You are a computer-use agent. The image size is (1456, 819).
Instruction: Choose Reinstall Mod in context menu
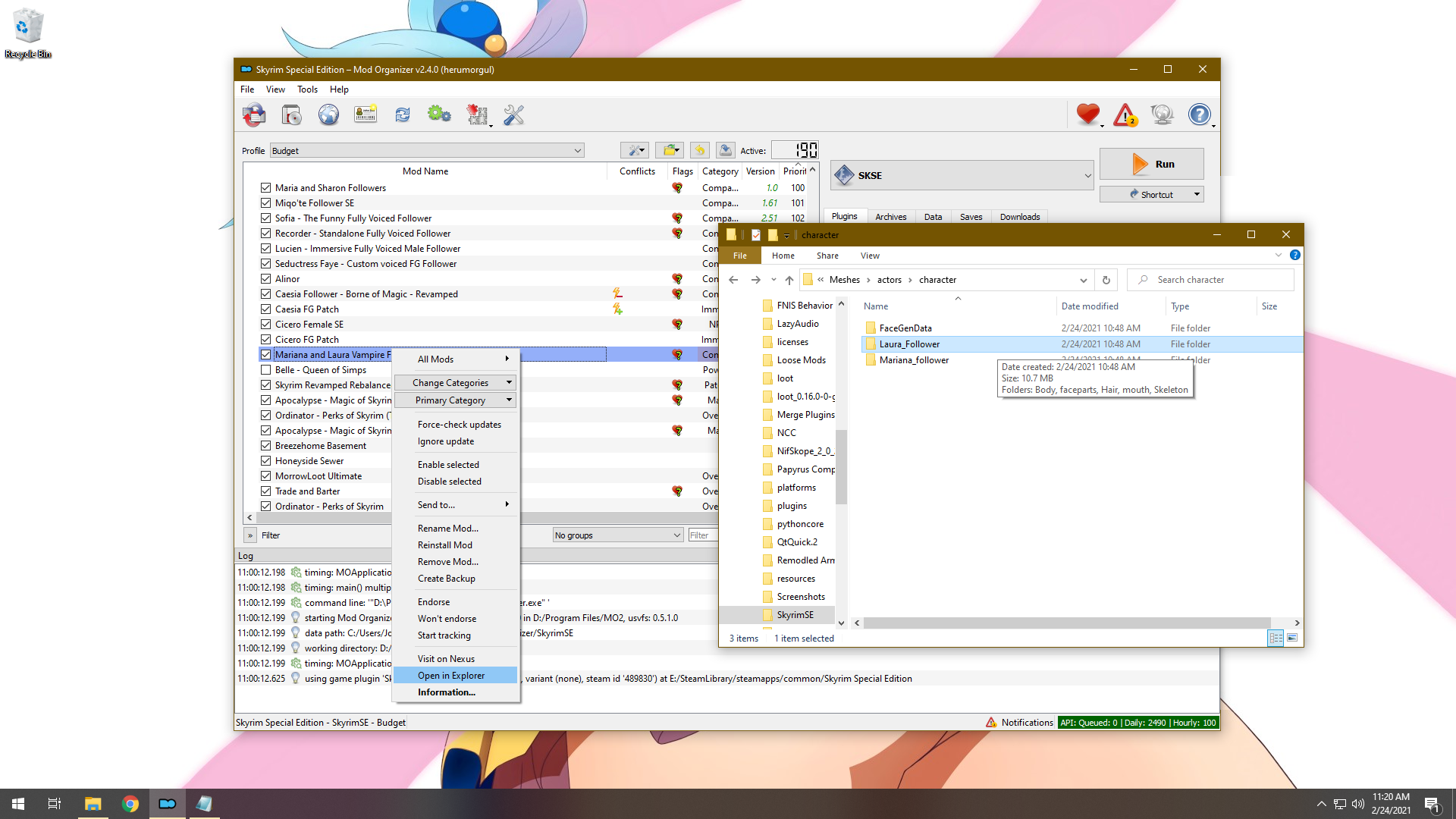456,545
